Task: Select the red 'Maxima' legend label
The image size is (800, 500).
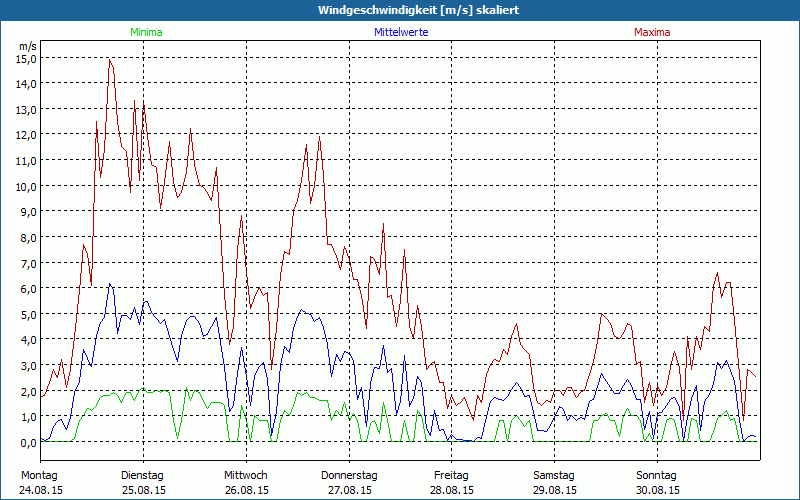Action: click(652, 32)
